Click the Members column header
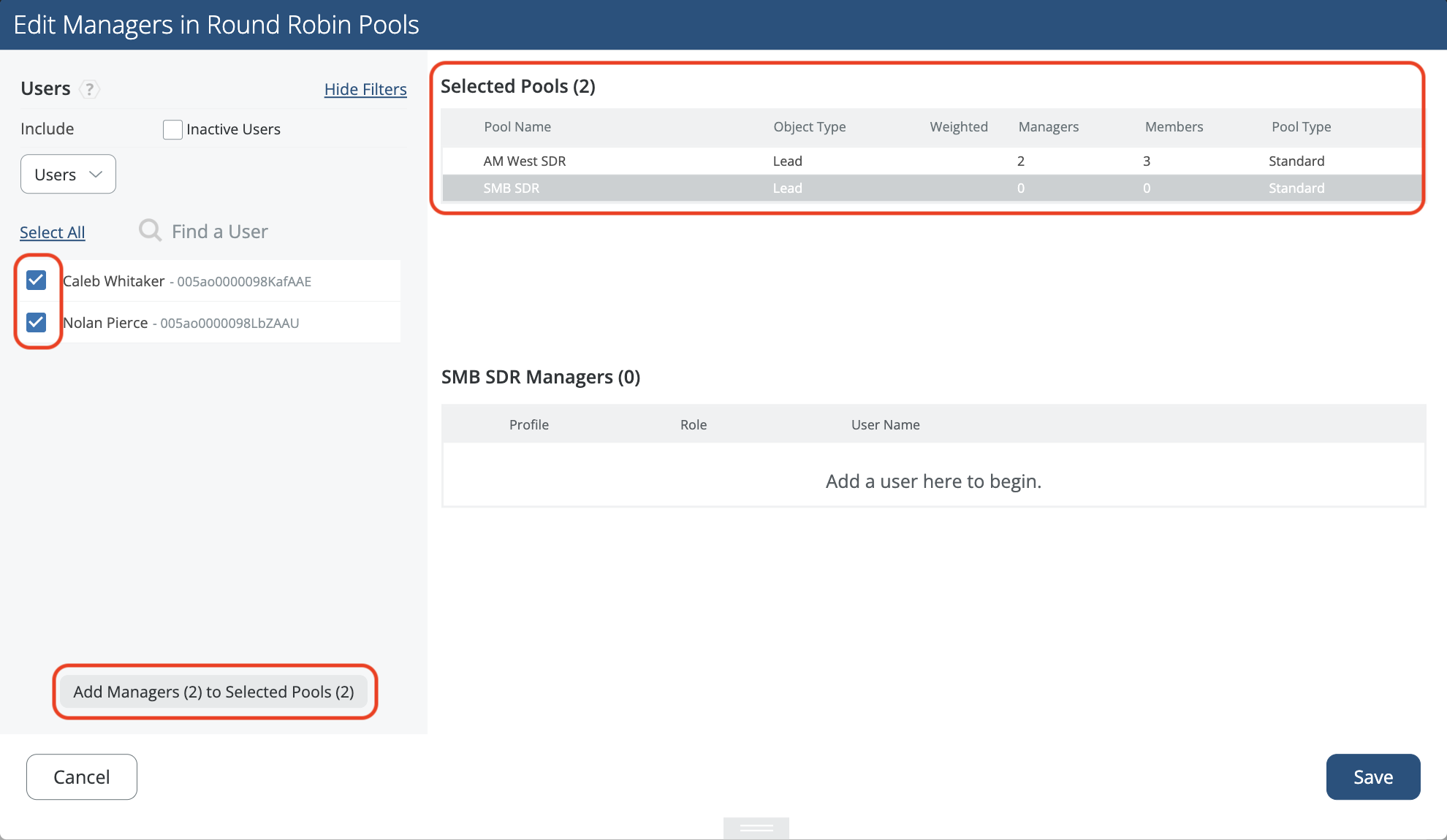Viewport: 1447px width, 840px height. tap(1174, 127)
